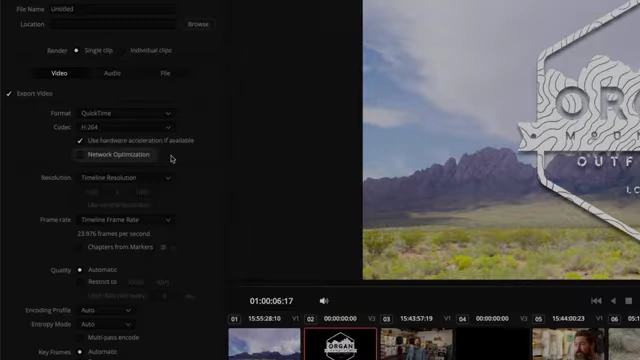Viewport: 640px width, 360px height.
Task: Enable the Network Optimization checkbox
Action: (80, 155)
